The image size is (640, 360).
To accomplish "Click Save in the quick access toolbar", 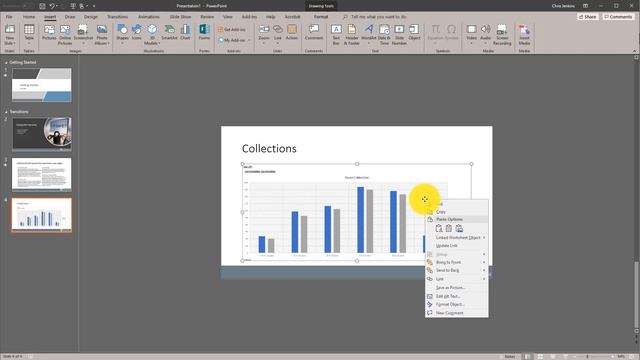I will coord(42,6).
